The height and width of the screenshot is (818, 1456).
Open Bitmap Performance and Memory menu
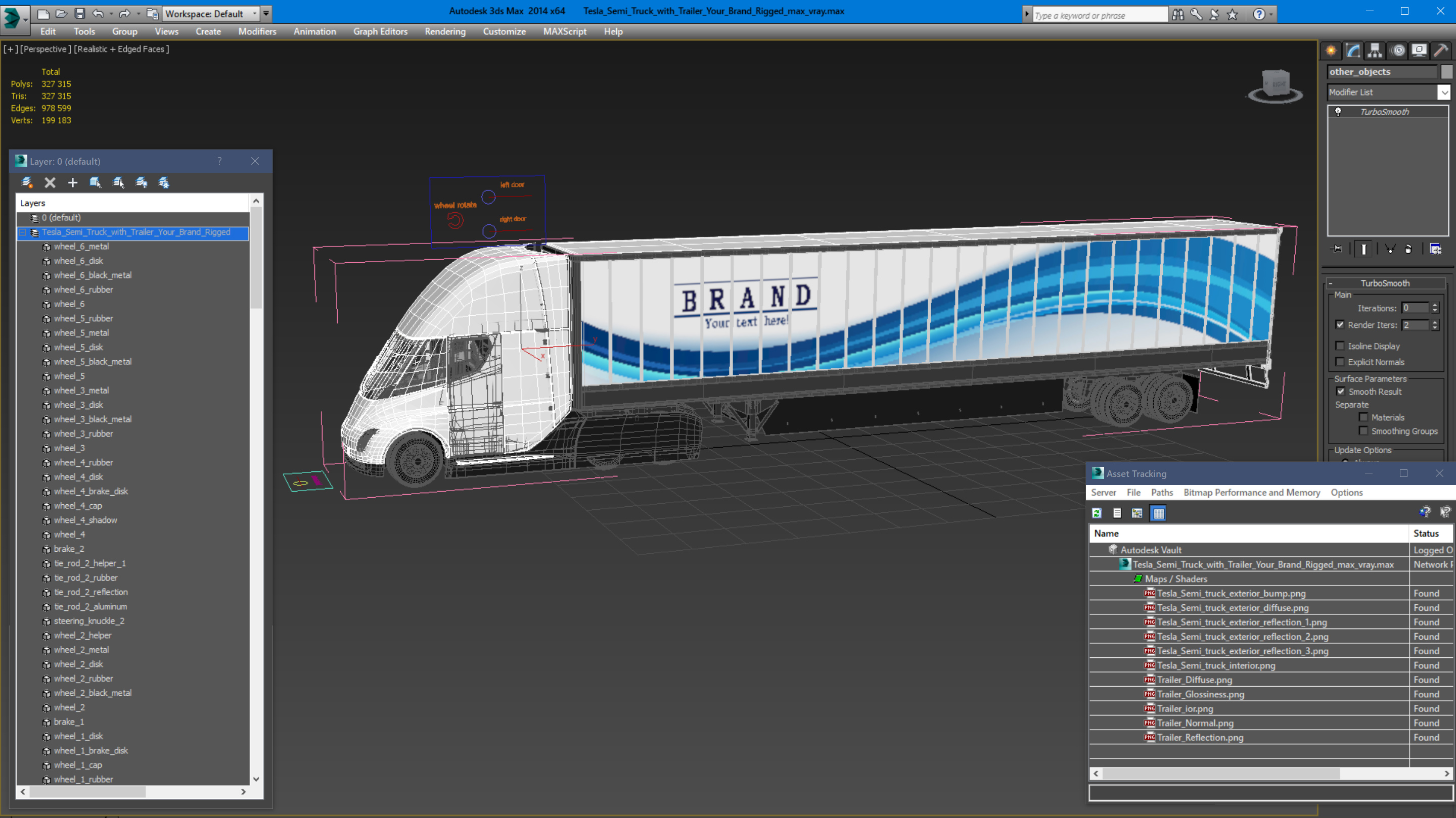coord(1251,492)
